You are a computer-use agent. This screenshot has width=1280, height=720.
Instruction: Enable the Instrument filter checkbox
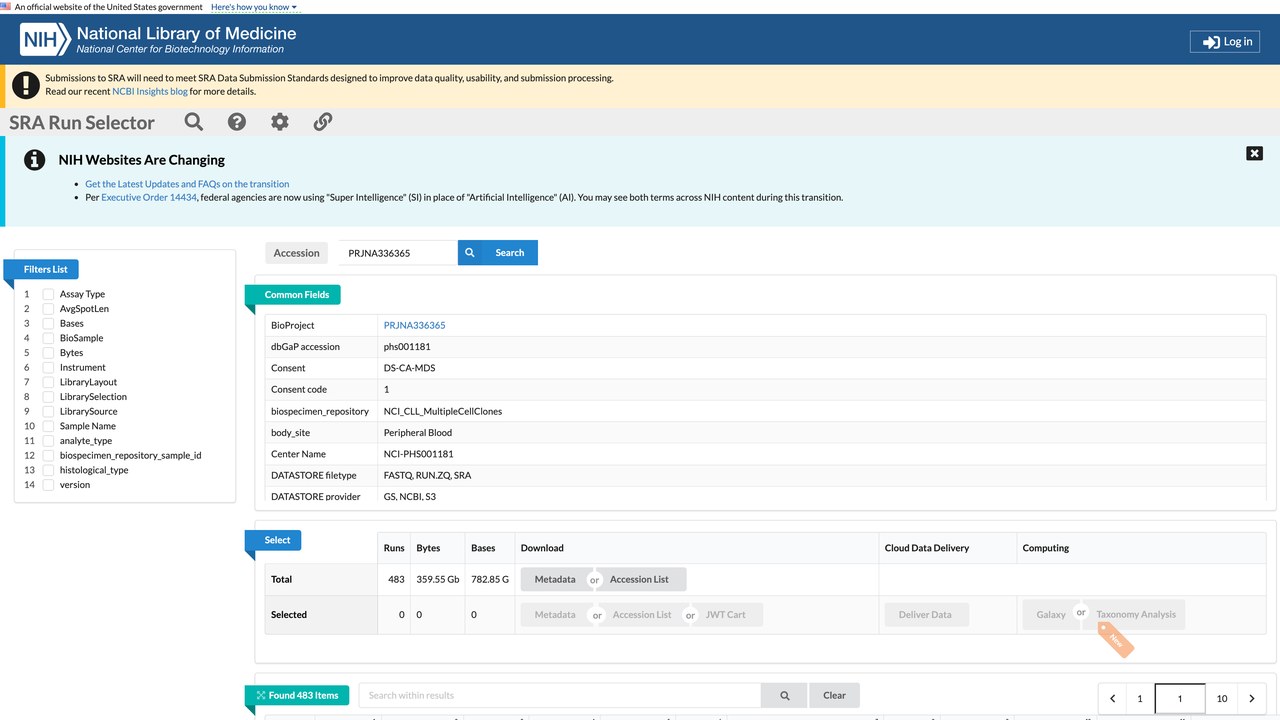(48, 367)
